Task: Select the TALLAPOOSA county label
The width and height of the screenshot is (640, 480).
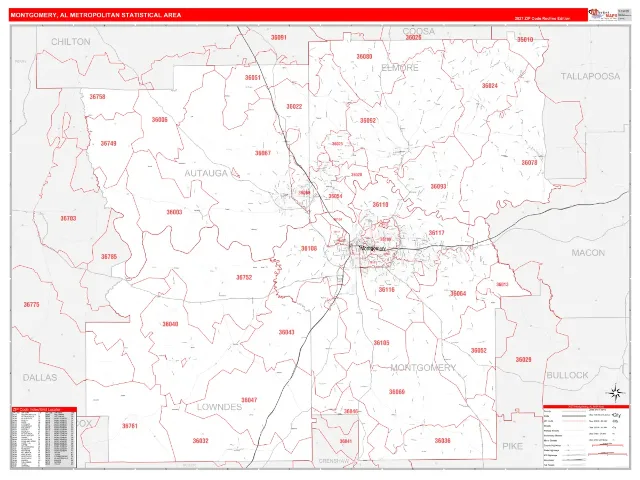Action: [590, 76]
